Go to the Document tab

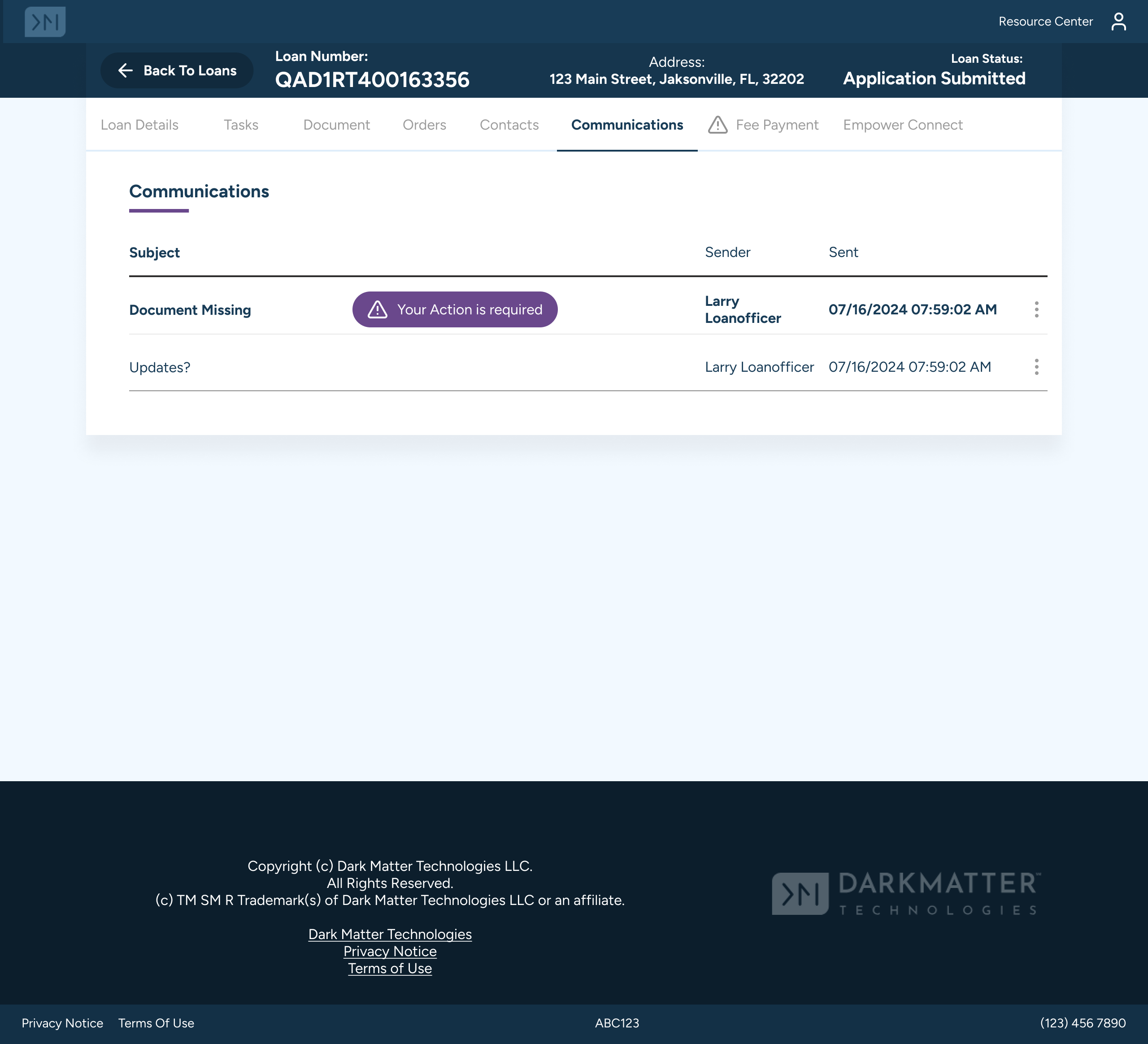click(x=336, y=125)
